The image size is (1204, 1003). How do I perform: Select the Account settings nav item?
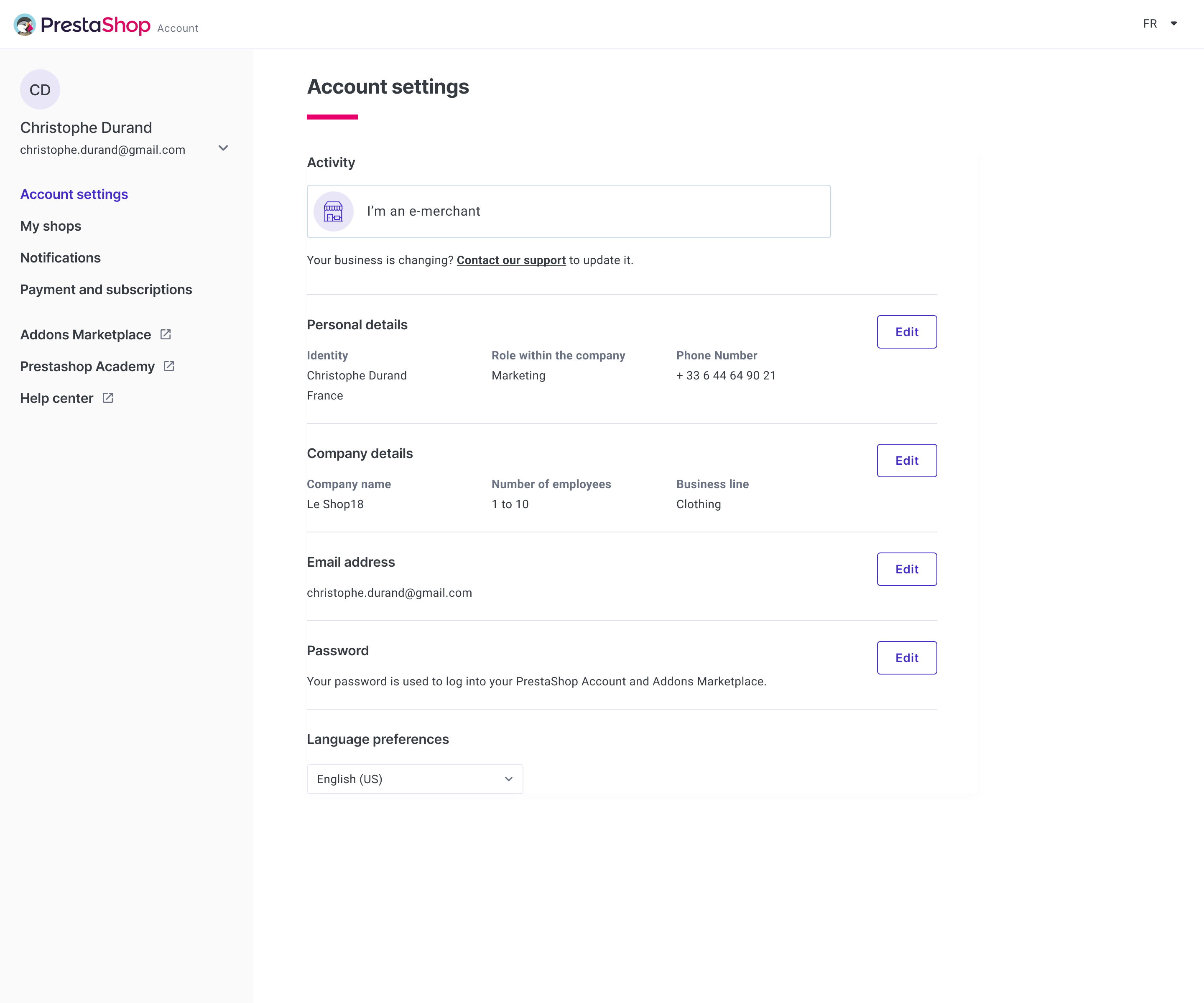pyautogui.click(x=74, y=194)
